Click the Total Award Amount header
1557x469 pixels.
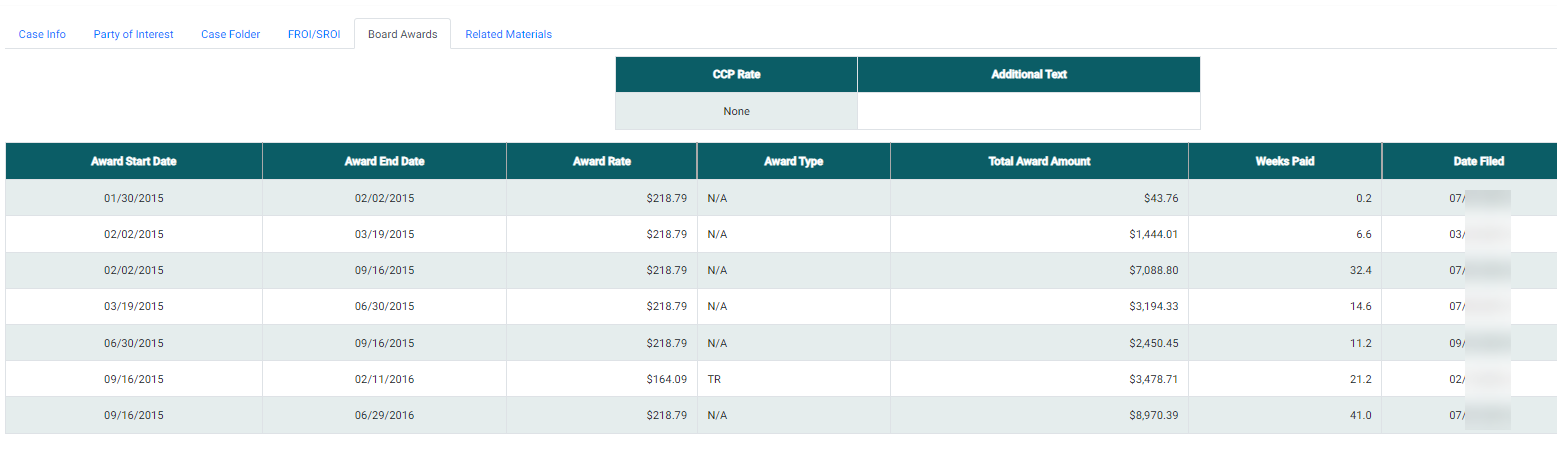click(x=1039, y=161)
